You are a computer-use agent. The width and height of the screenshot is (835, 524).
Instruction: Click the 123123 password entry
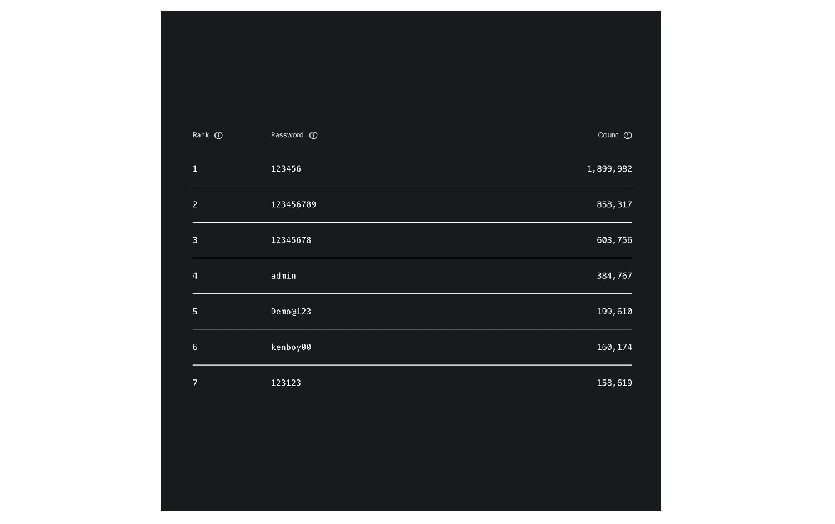[x=286, y=383]
